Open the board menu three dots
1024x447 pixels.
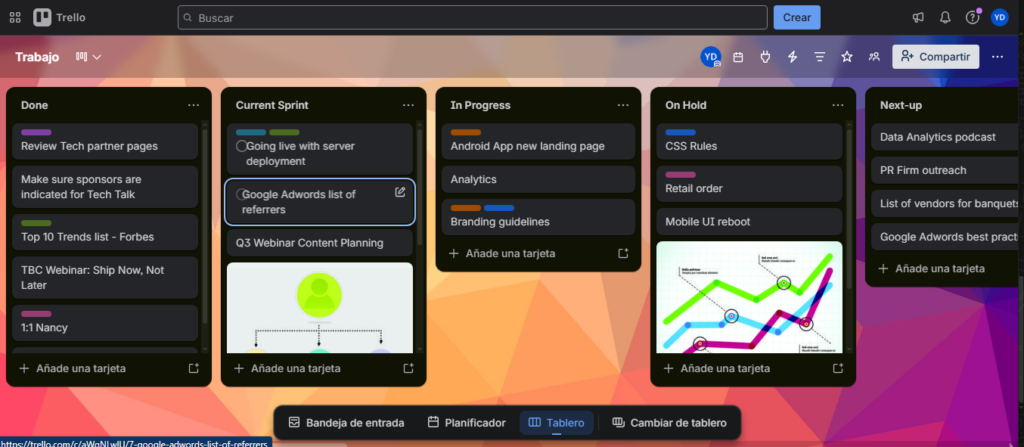click(x=997, y=57)
